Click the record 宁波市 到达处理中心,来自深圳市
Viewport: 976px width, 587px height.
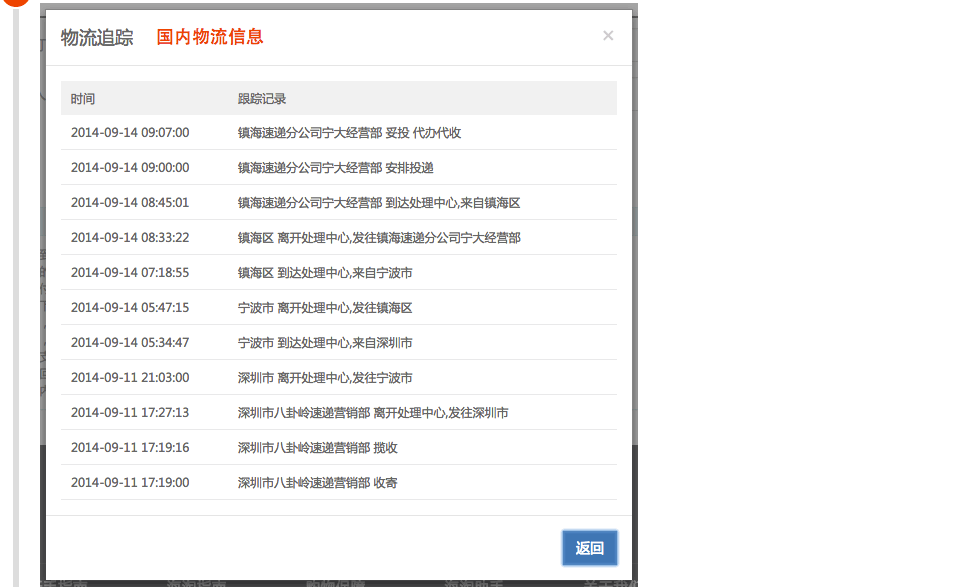(325, 342)
